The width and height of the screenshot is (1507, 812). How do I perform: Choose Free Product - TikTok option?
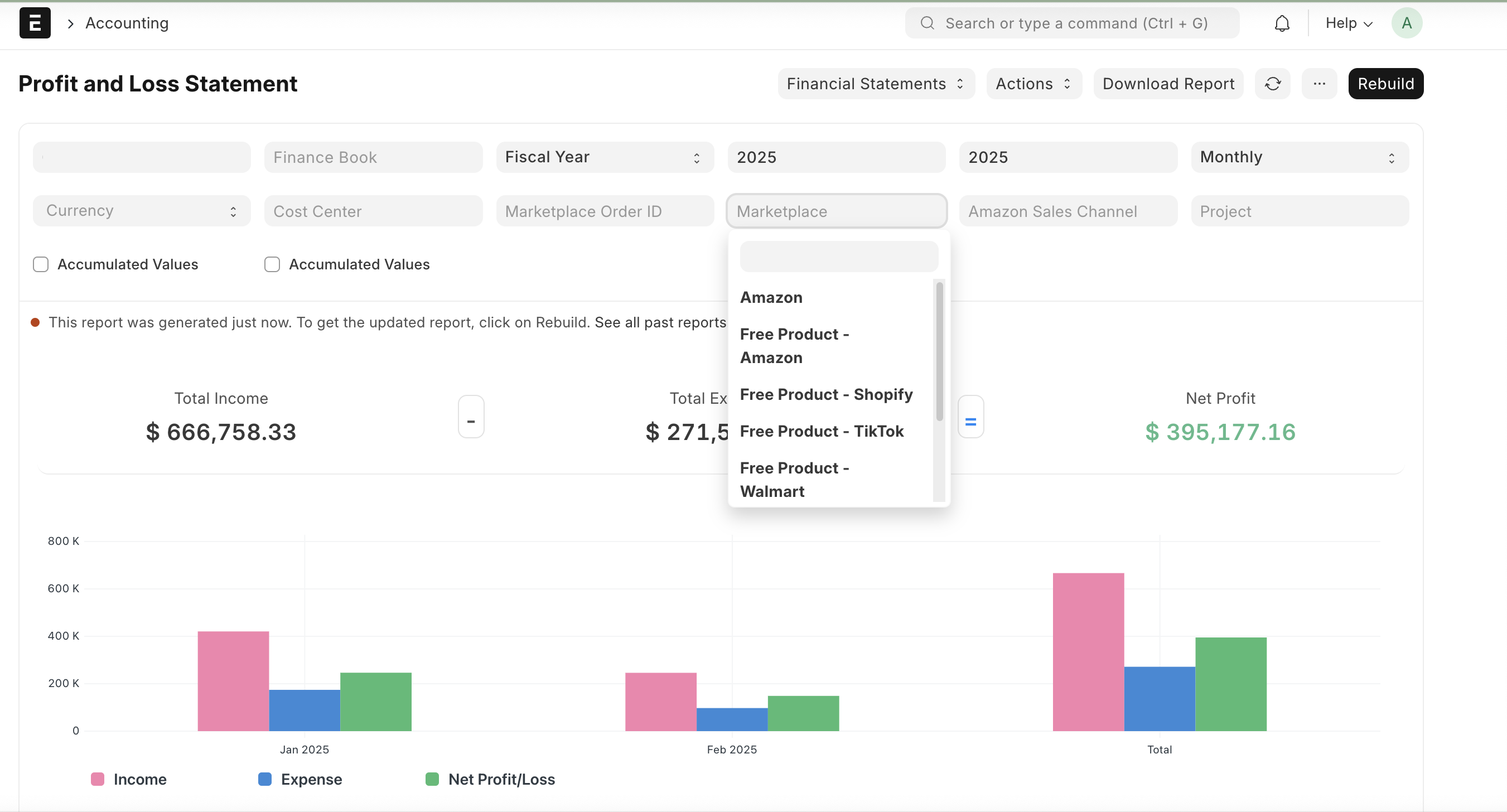pos(822,431)
